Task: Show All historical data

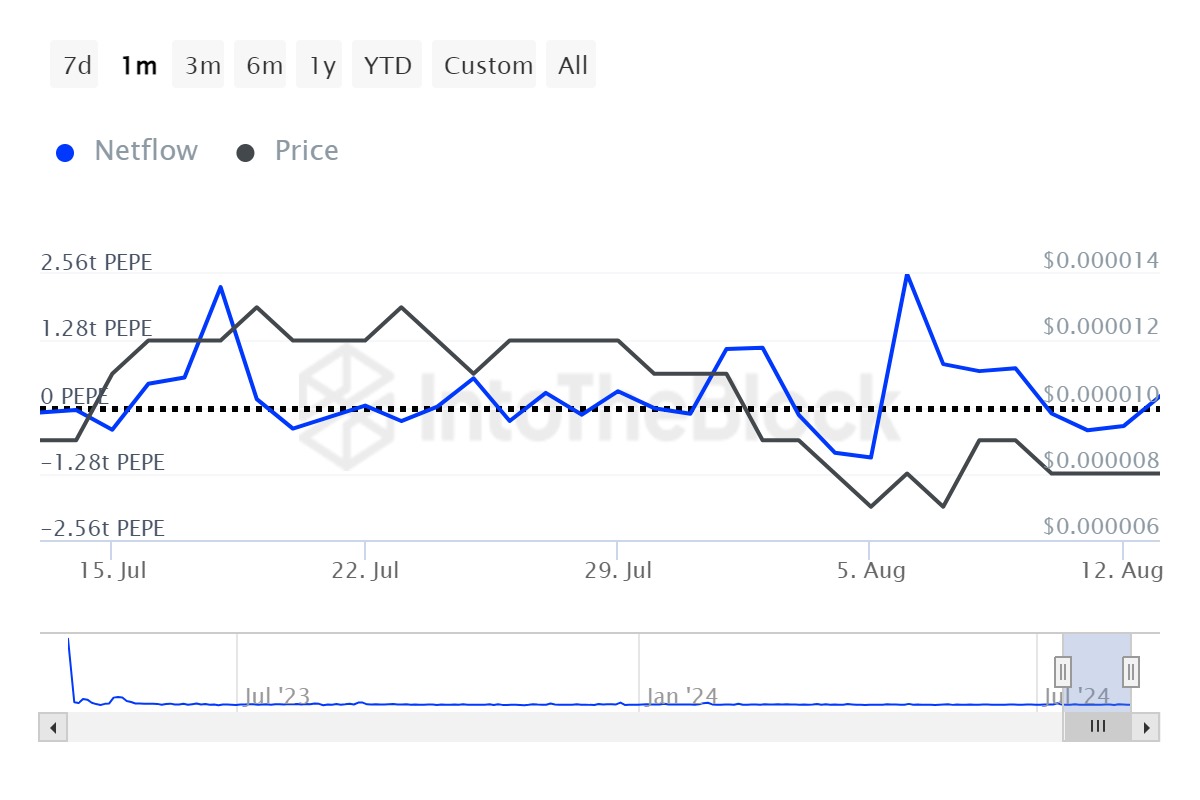Action: [573, 66]
